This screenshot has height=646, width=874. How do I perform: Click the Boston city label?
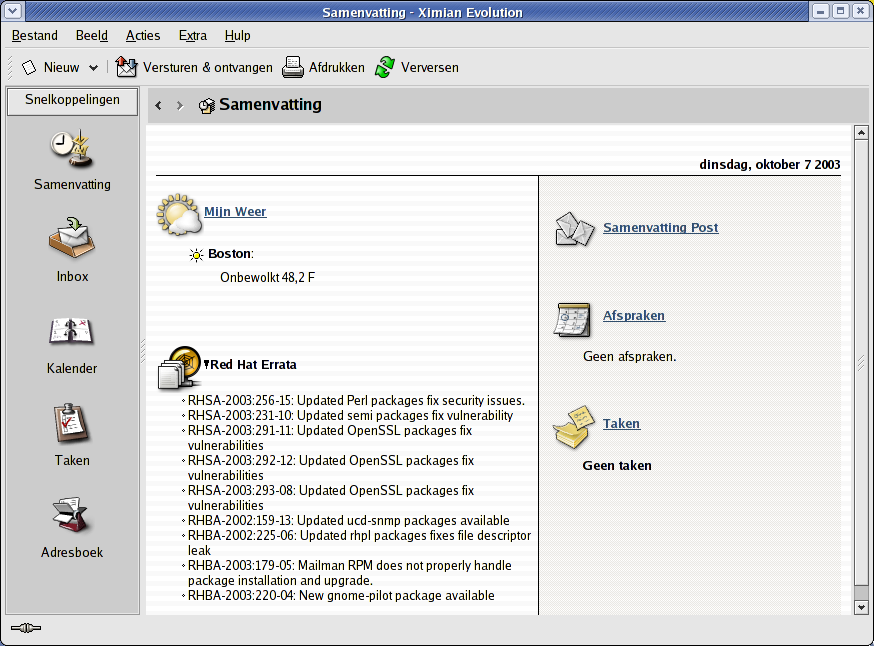pos(231,254)
